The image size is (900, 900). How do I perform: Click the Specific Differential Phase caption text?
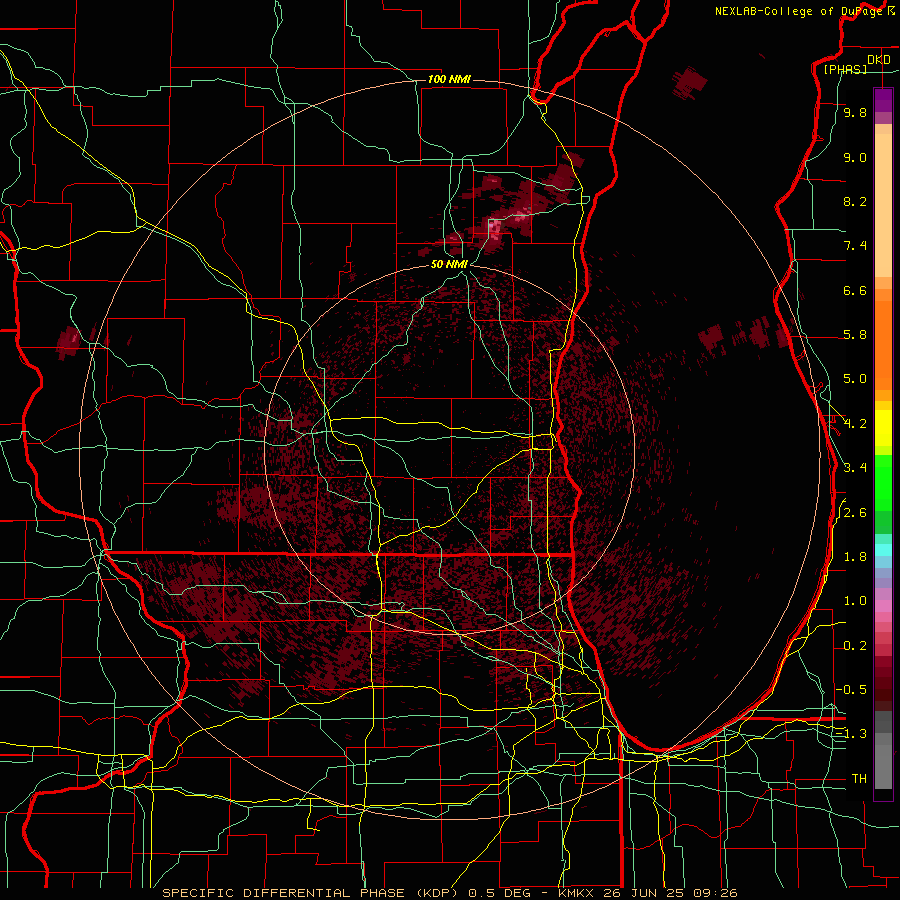click(x=450, y=893)
